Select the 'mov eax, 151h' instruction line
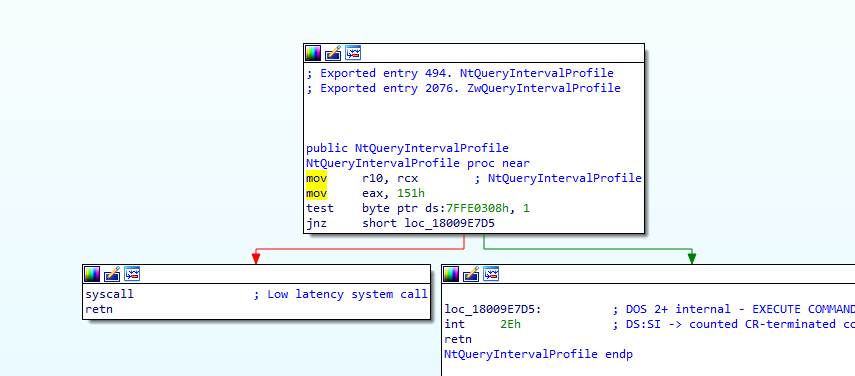 tap(365, 193)
